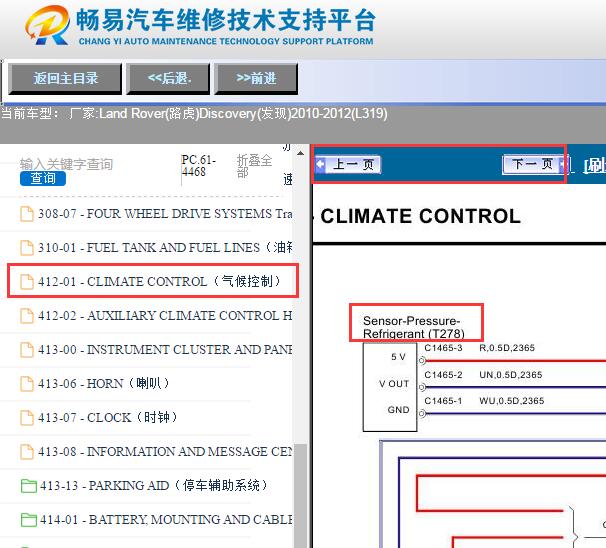Expand 414-01 Battery Mounting and Cables folder
606x548 pixels.
pos(166,519)
